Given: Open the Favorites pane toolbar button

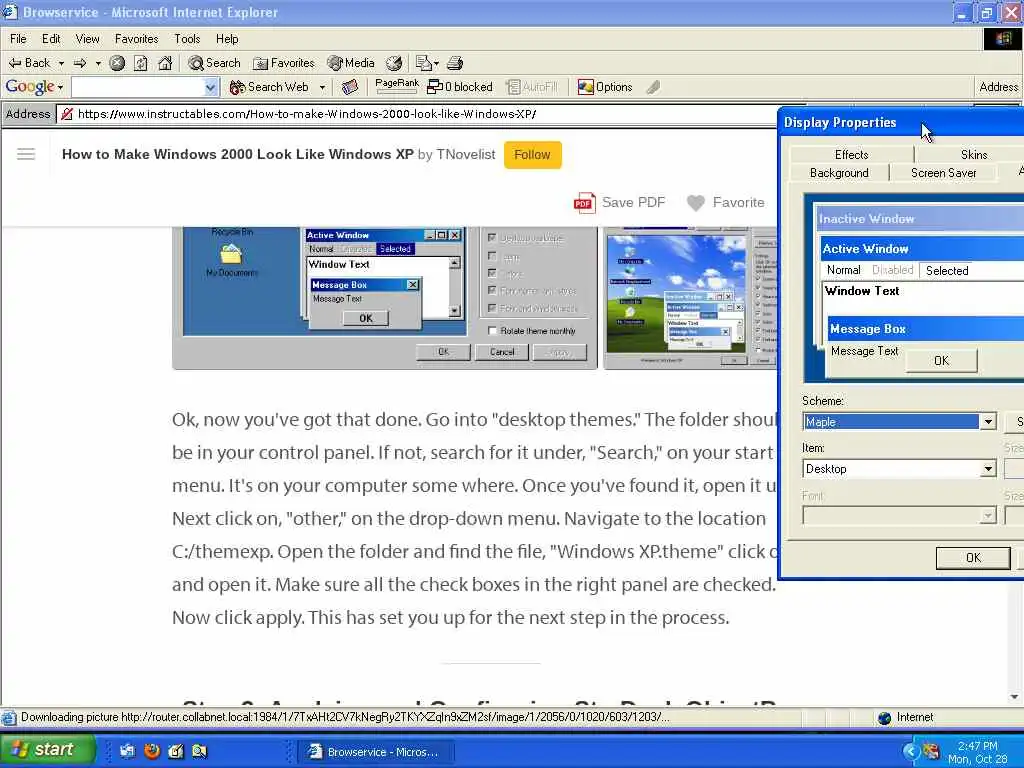Looking at the screenshot, I should click(284, 63).
